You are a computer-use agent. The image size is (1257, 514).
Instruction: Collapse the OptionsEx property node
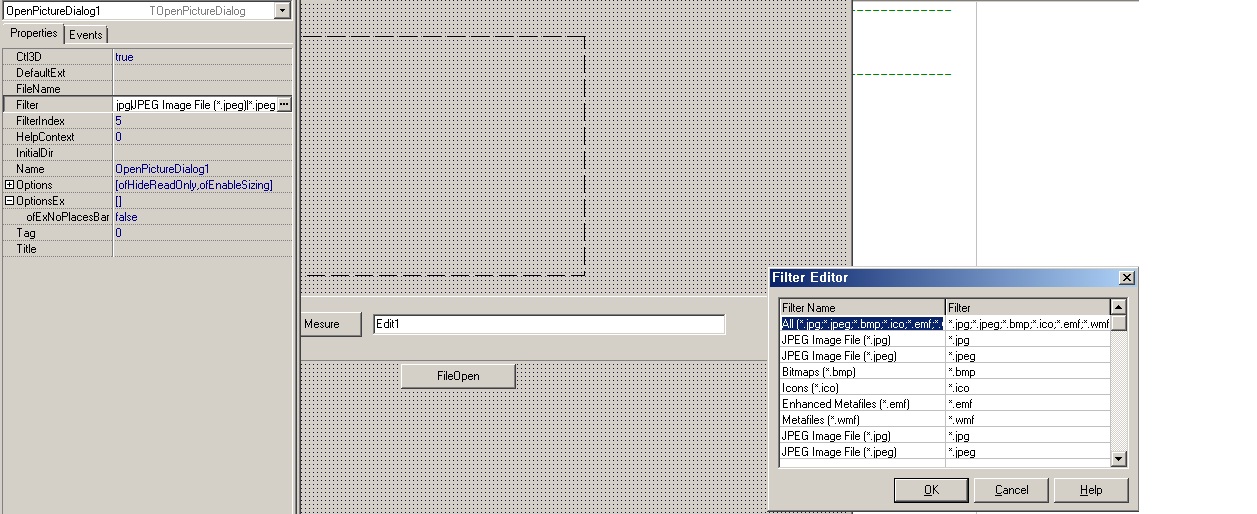10,201
